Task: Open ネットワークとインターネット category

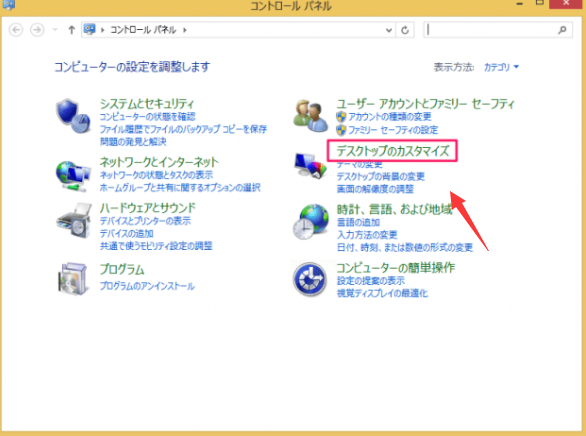Action: [159, 162]
